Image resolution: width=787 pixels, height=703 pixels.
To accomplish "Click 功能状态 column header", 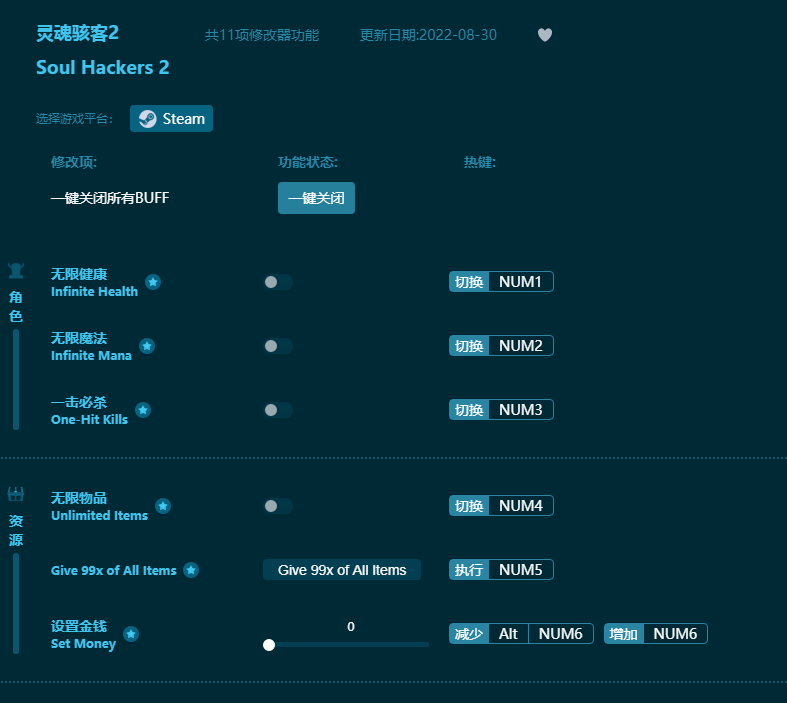I will coord(308,162).
